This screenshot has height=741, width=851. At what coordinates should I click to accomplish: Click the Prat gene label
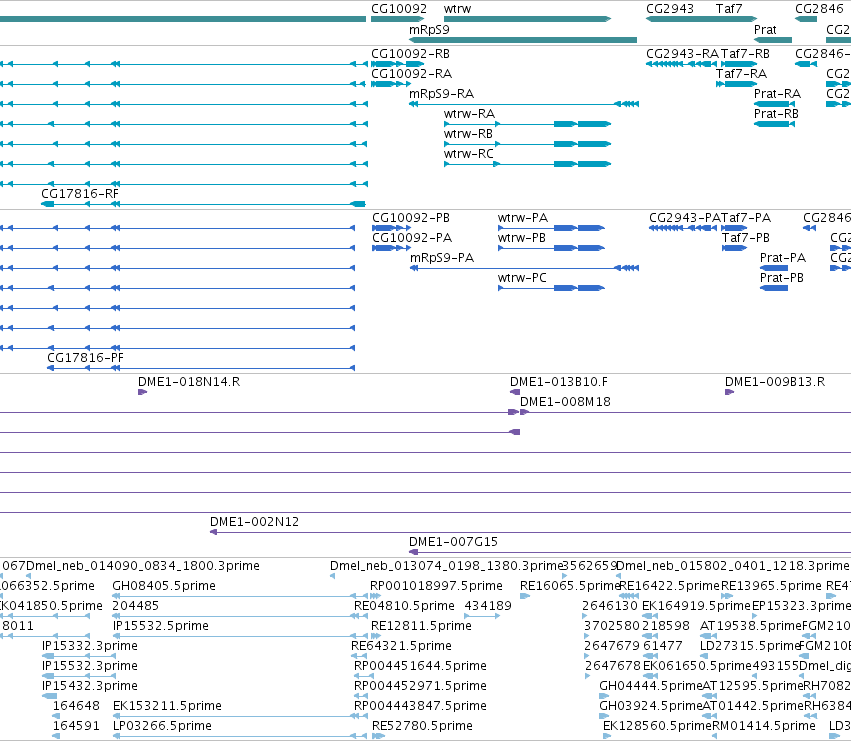(x=765, y=30)
